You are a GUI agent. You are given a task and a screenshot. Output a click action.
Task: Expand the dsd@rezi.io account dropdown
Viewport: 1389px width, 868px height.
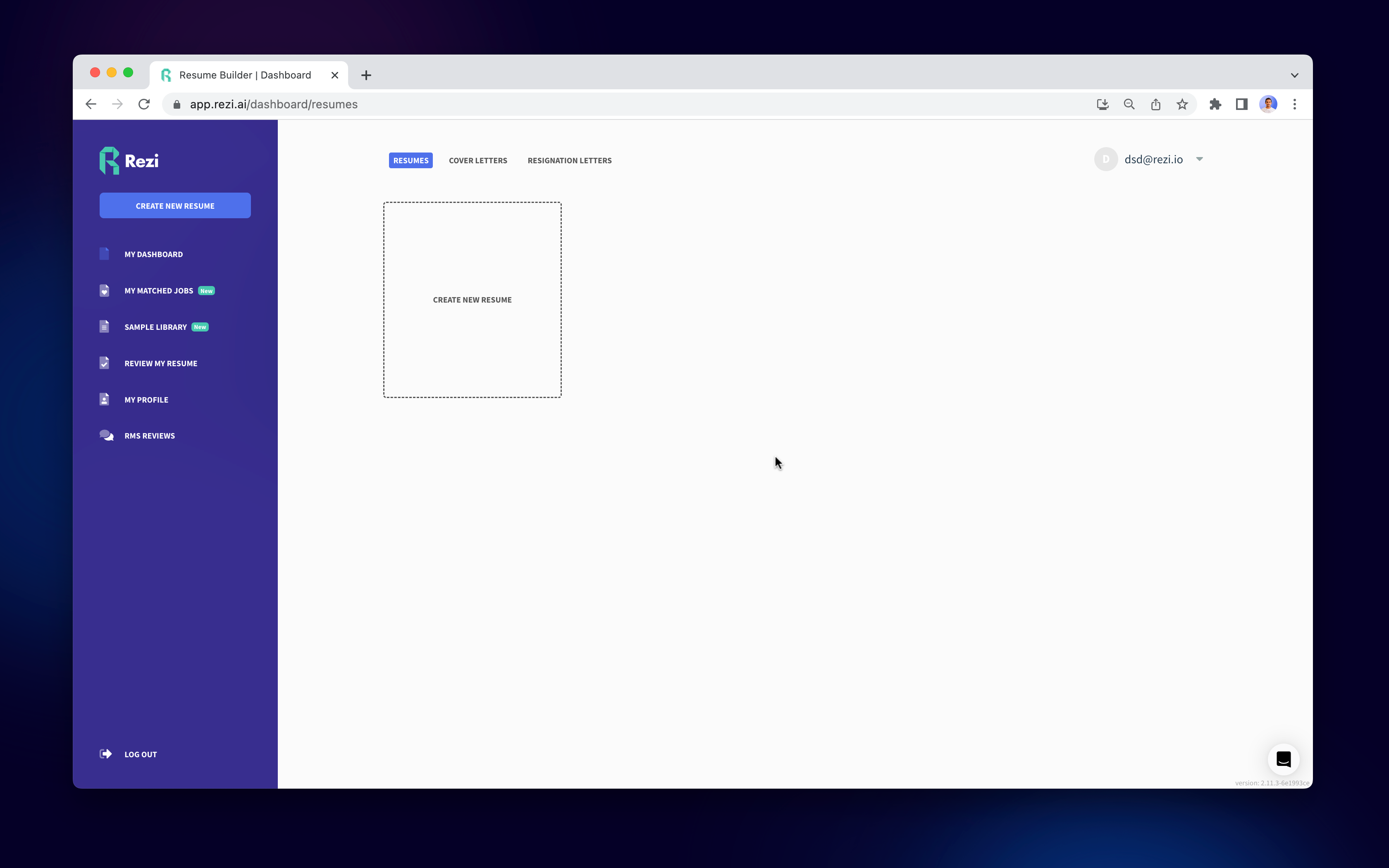click(1199, 160)
